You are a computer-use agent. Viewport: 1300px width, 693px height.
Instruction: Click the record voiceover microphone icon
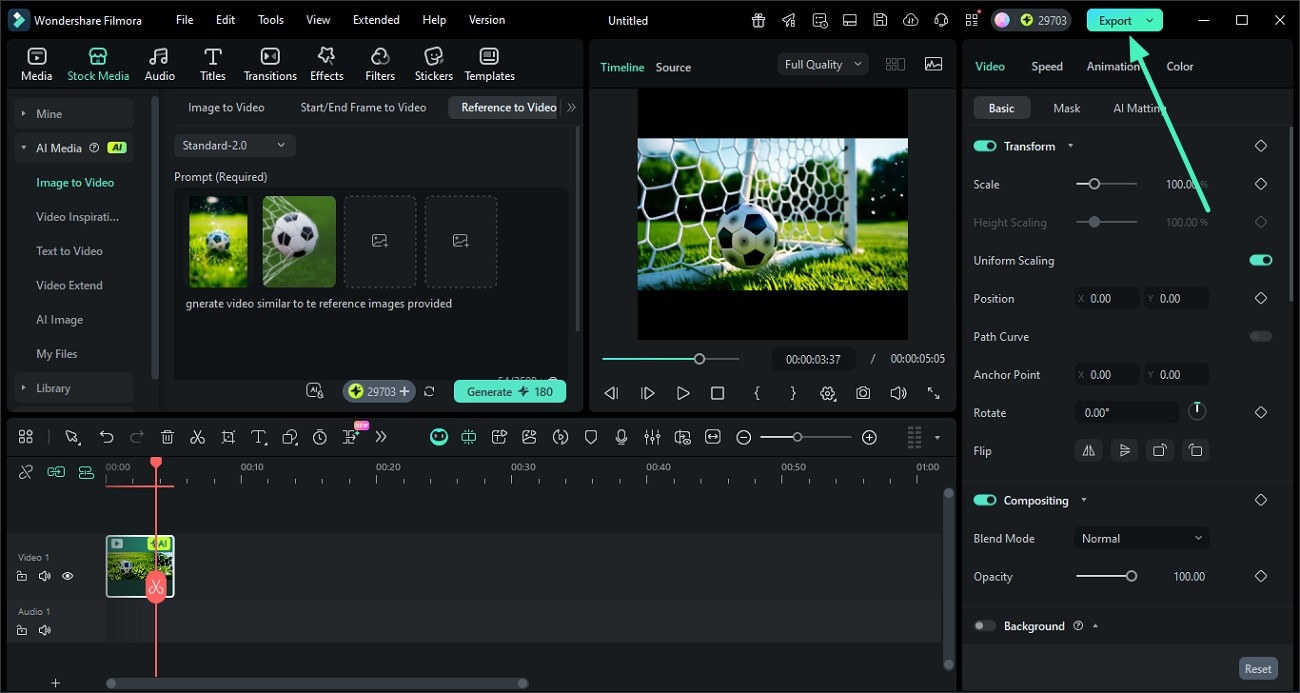pyautogui.click(x=622, y=436)
